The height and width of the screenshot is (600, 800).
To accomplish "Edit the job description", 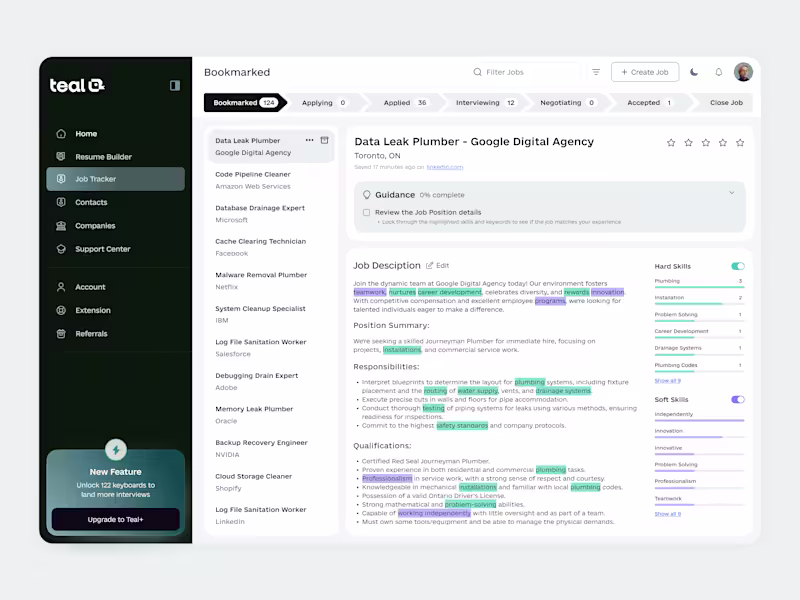I will coord(438,265).
